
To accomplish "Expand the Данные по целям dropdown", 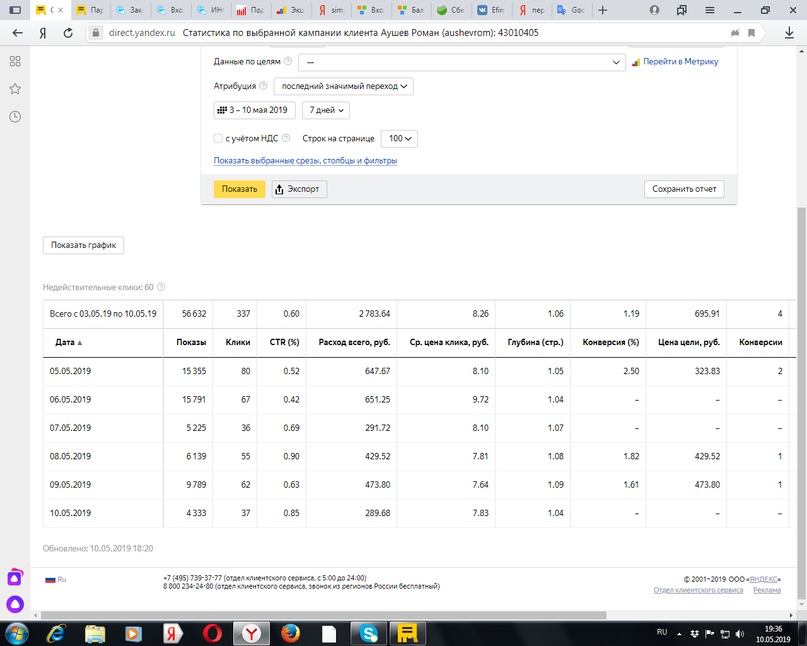I will pyautogui.click(x=462, y=62).
